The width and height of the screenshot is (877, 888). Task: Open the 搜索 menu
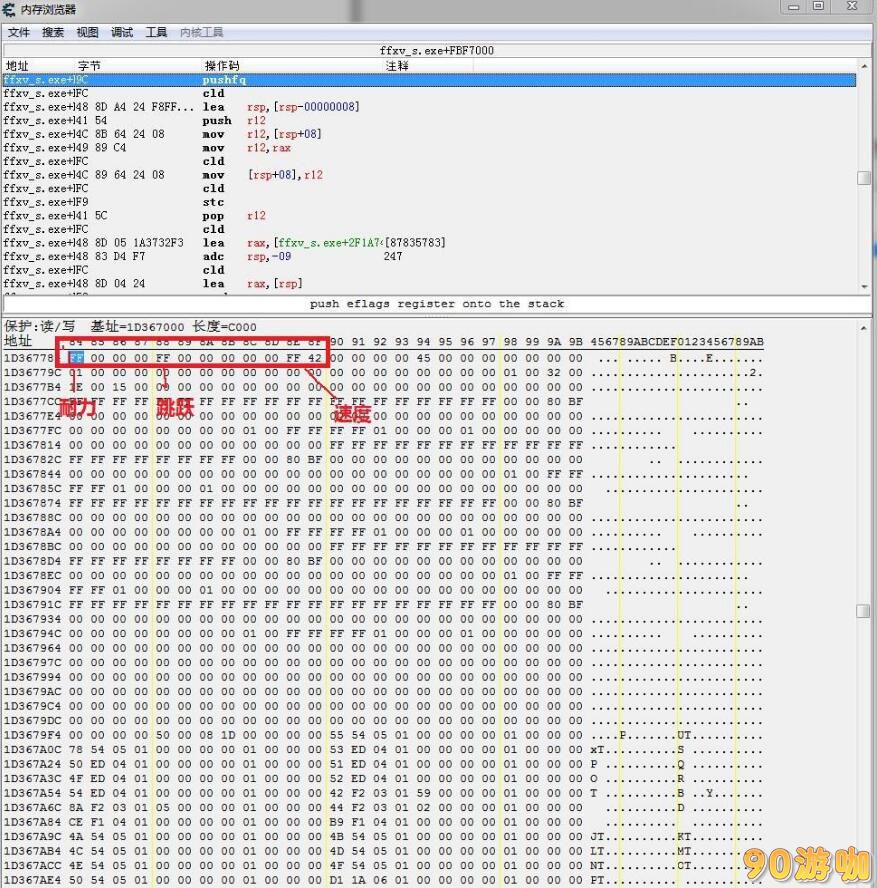53,32
